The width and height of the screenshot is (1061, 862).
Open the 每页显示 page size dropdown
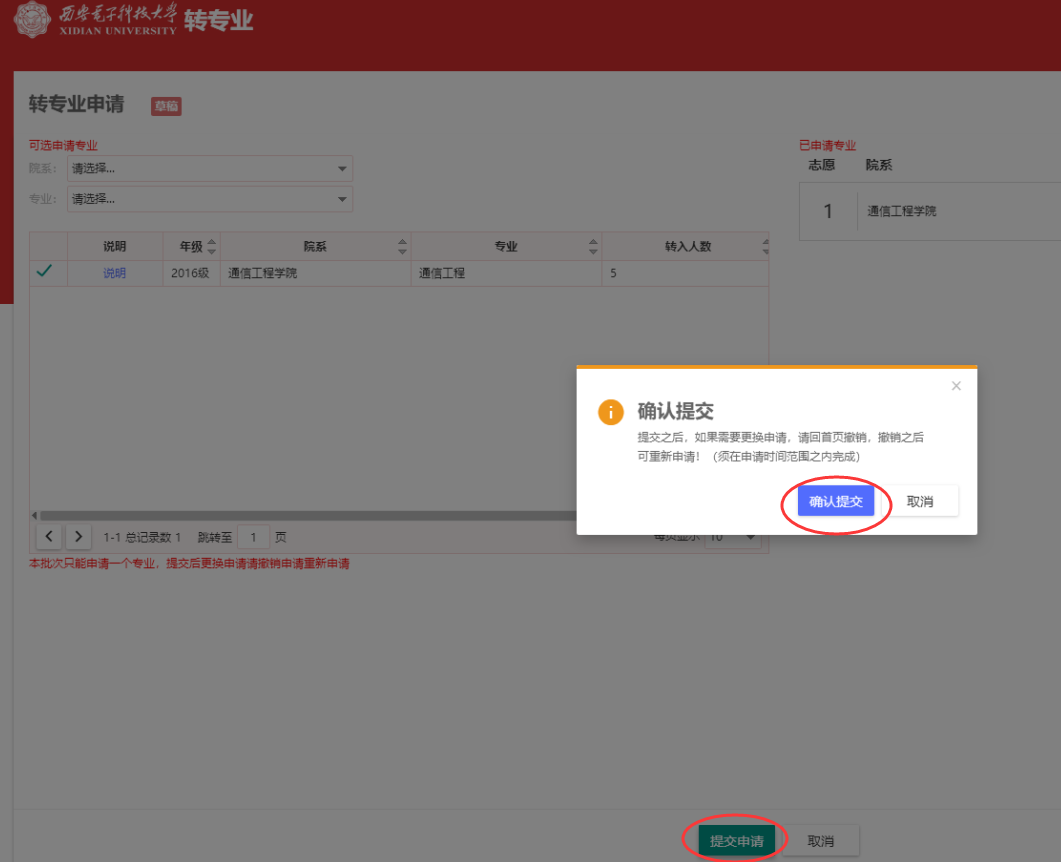pos(733,538)
